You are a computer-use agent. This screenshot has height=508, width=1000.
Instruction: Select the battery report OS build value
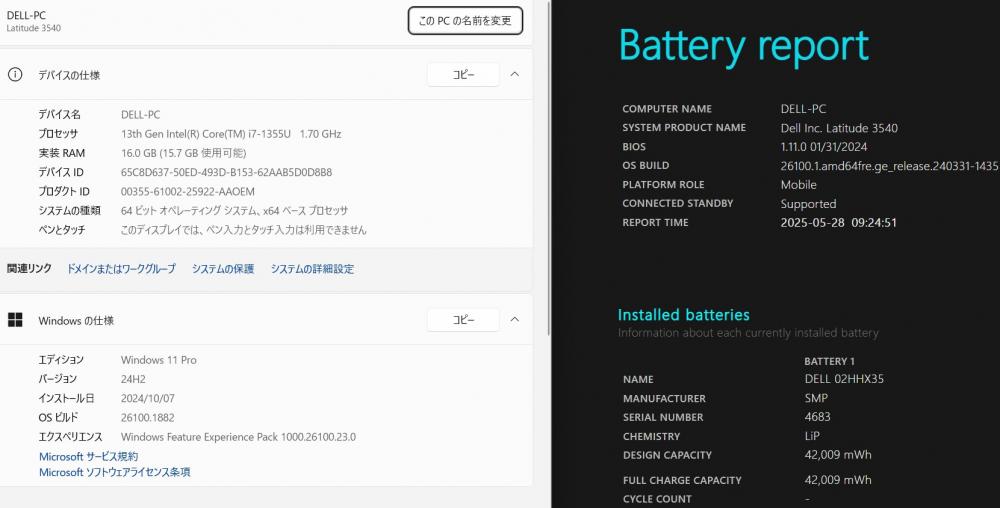890,166
